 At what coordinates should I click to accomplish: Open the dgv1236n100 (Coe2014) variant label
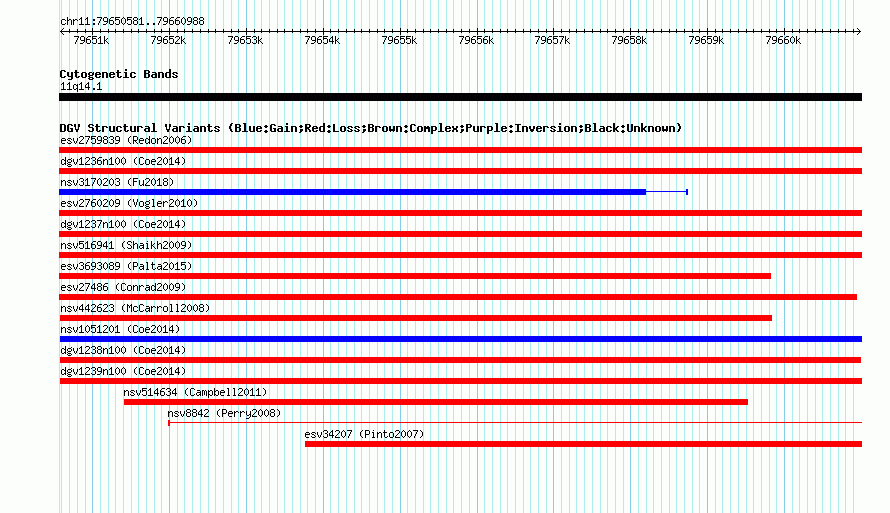(123, 161)
